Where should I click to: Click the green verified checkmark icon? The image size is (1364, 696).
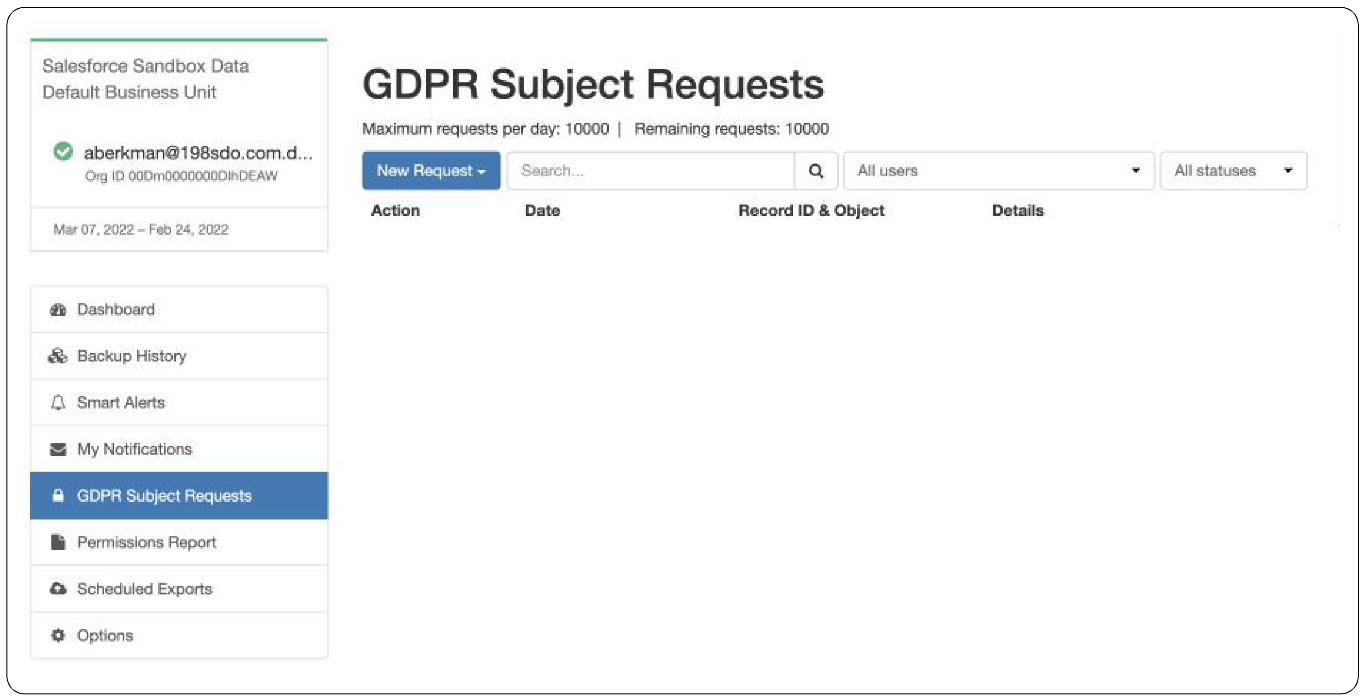click(62, 152)
